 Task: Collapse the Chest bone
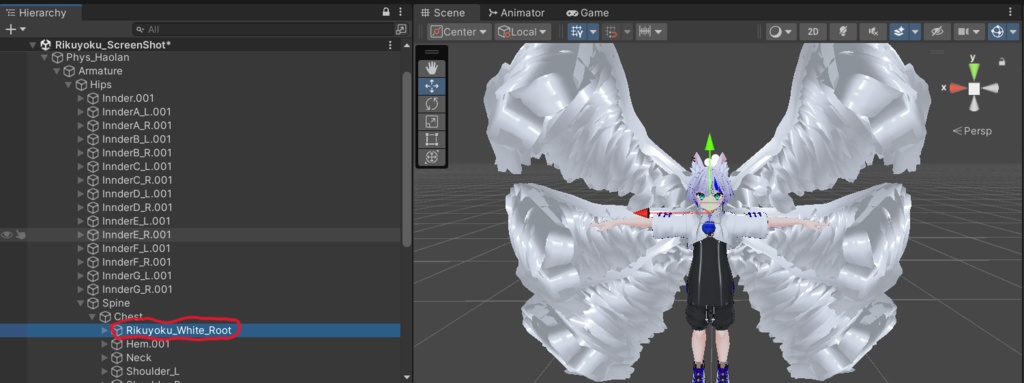tap(93, 317)
